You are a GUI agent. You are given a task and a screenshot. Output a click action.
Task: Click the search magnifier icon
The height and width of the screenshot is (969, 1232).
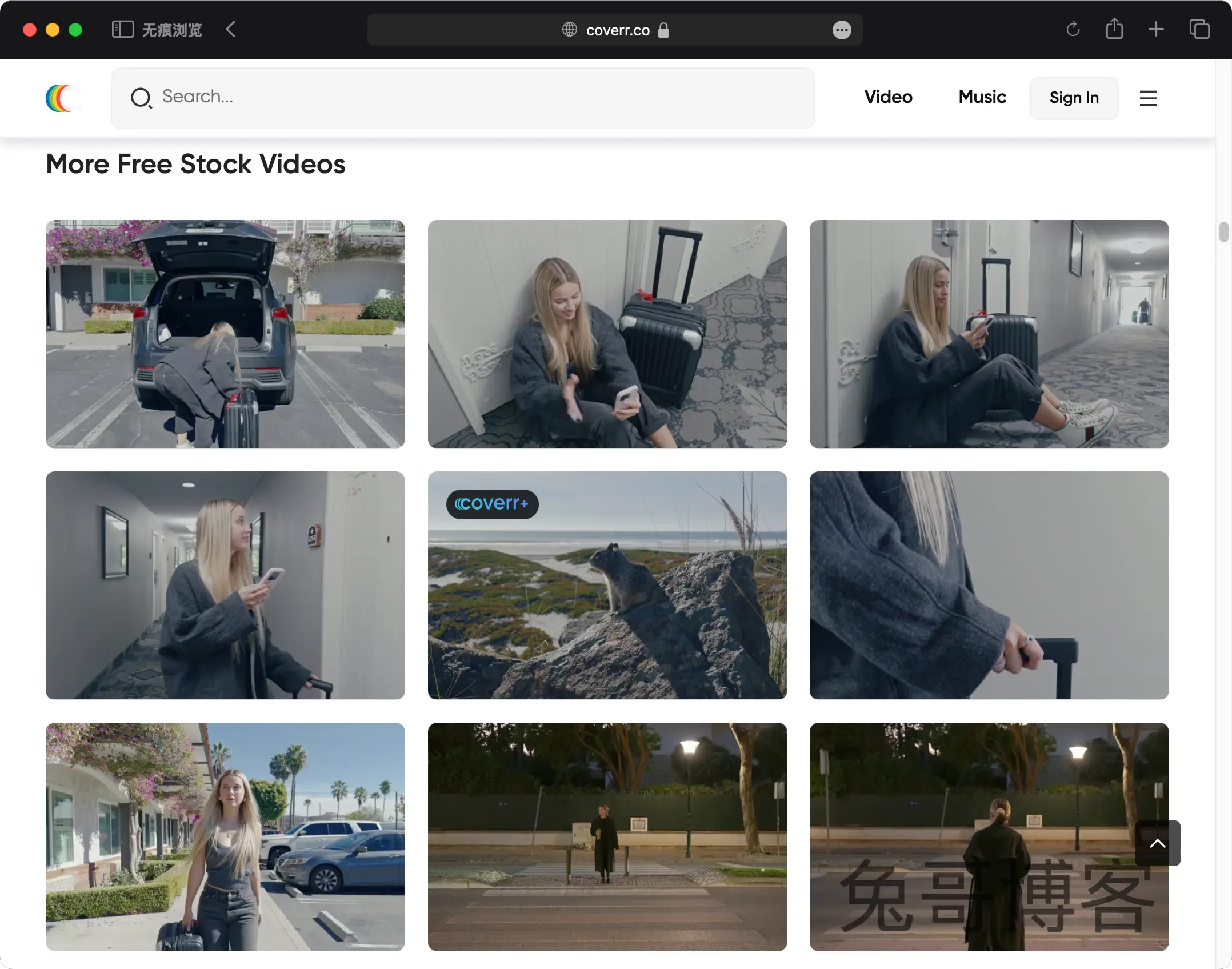coord(141,98)
